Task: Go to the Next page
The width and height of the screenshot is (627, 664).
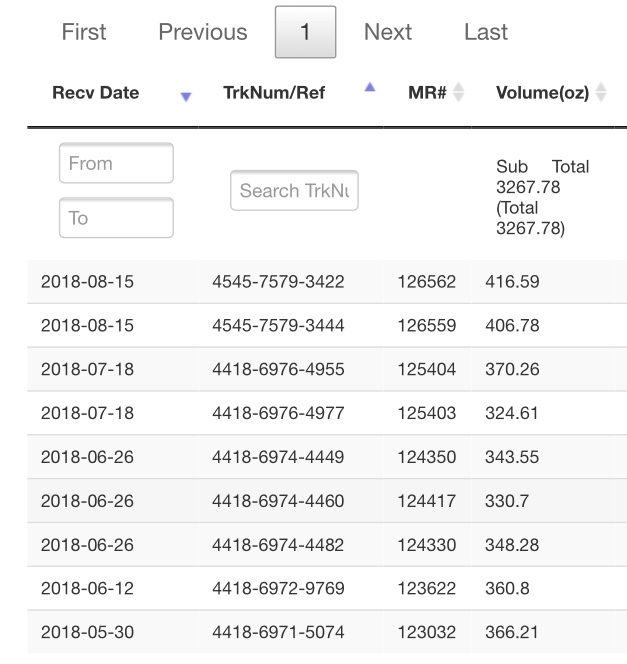Action: (388, 32)
